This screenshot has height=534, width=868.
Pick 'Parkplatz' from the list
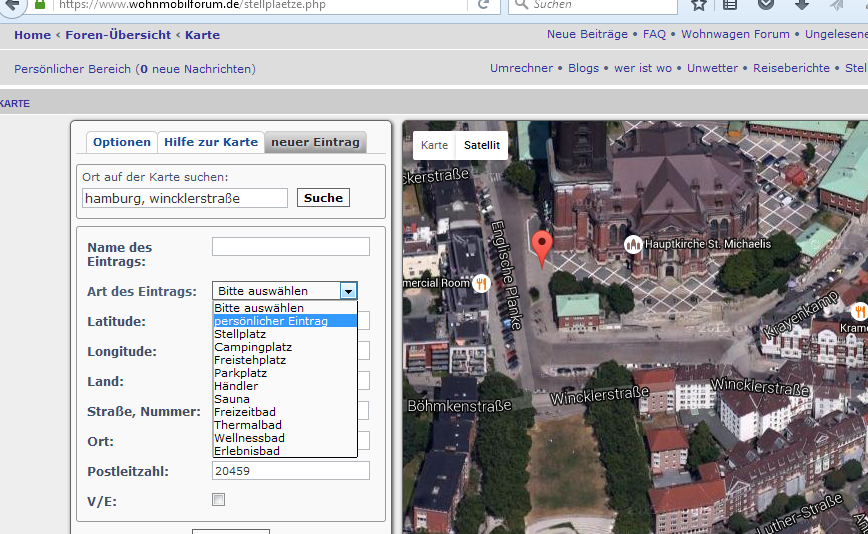click(285, 373)
